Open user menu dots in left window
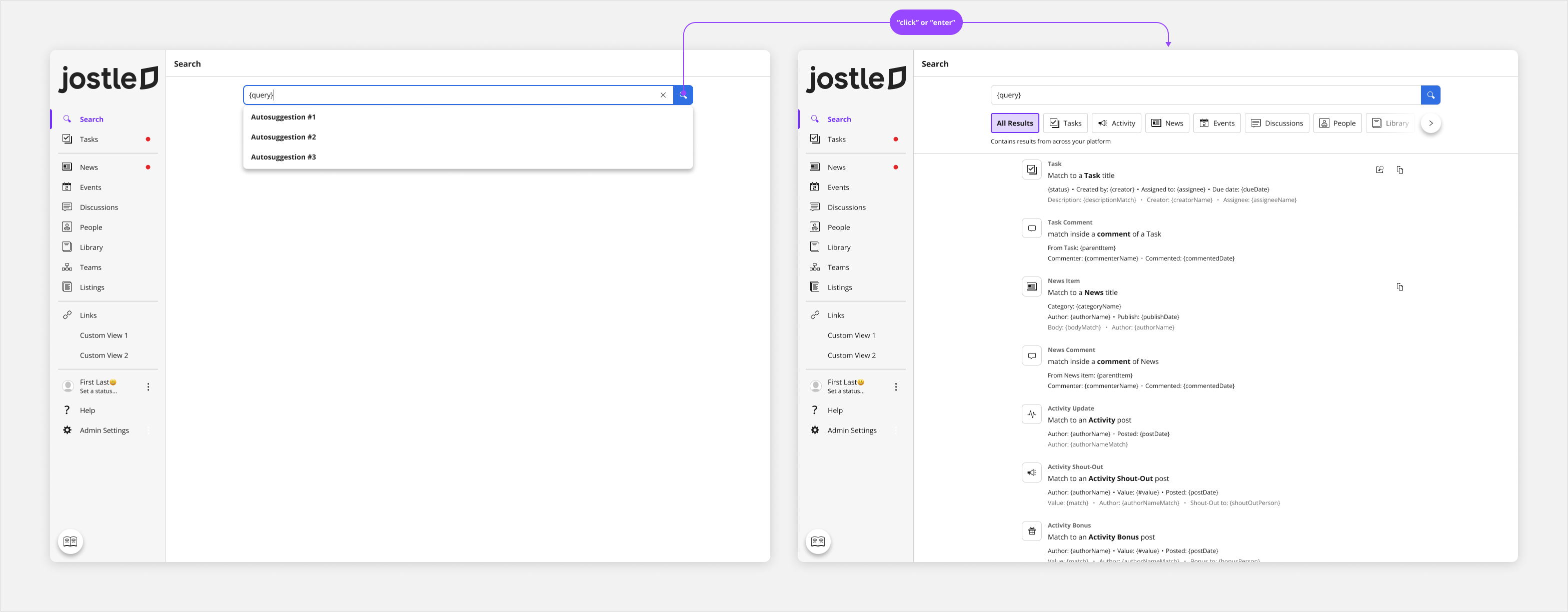Screen dimensions: 1568x612 click(x=148, y=387)
